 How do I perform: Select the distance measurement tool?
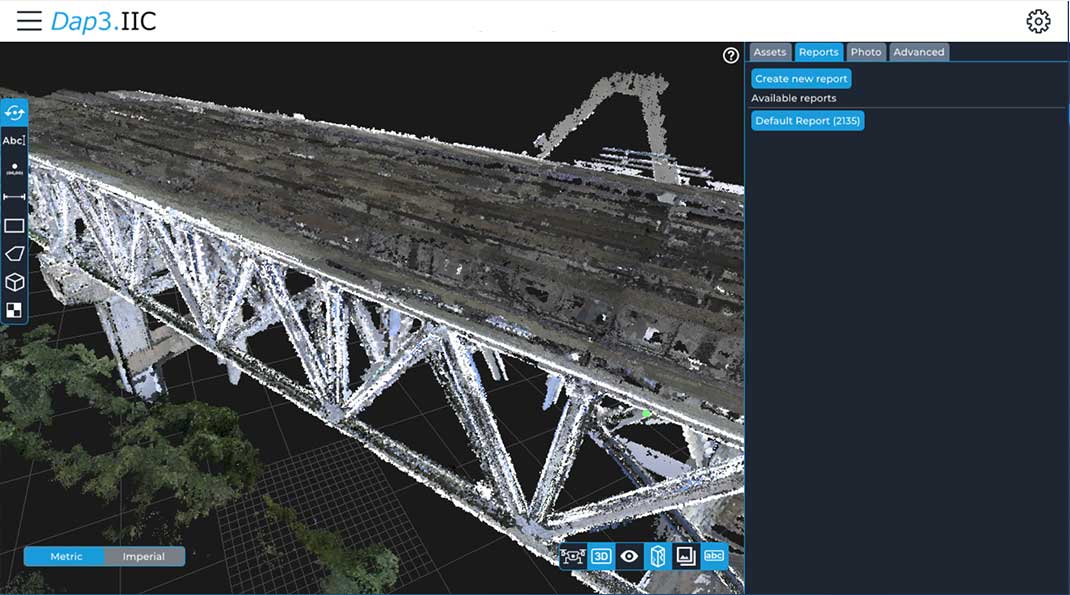(14, 197)
